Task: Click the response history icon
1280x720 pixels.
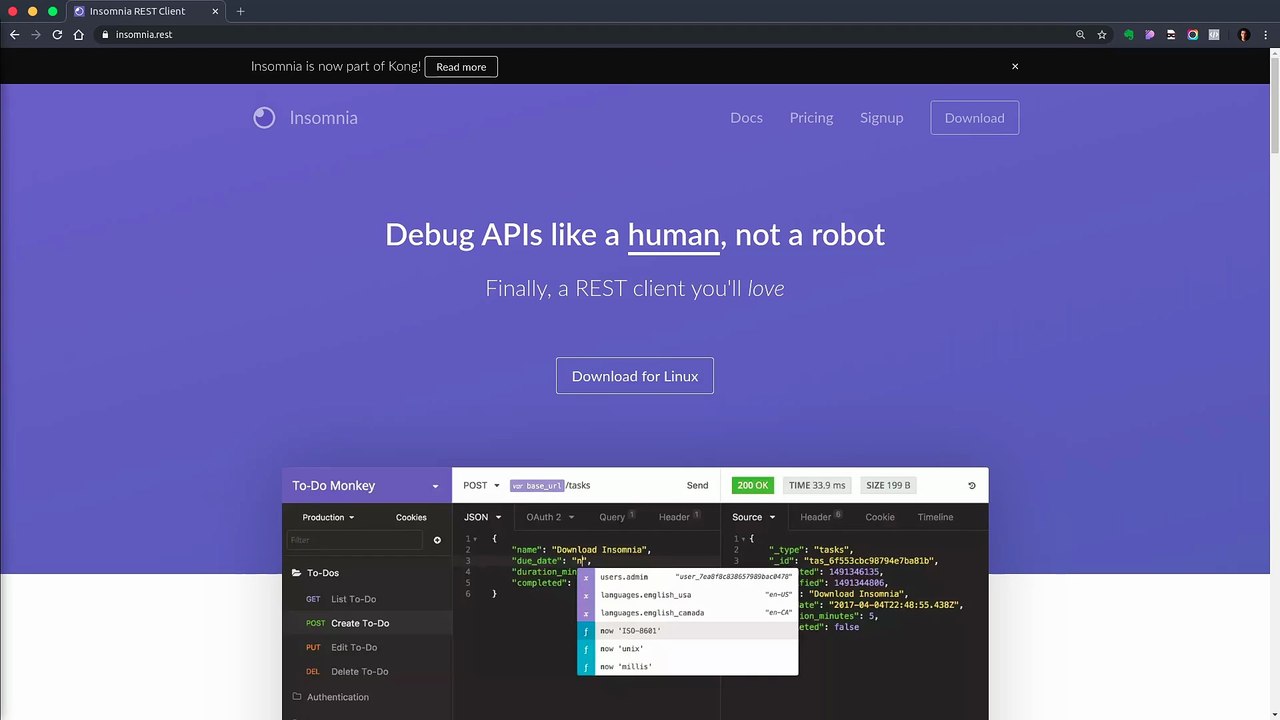Action: 971,486
